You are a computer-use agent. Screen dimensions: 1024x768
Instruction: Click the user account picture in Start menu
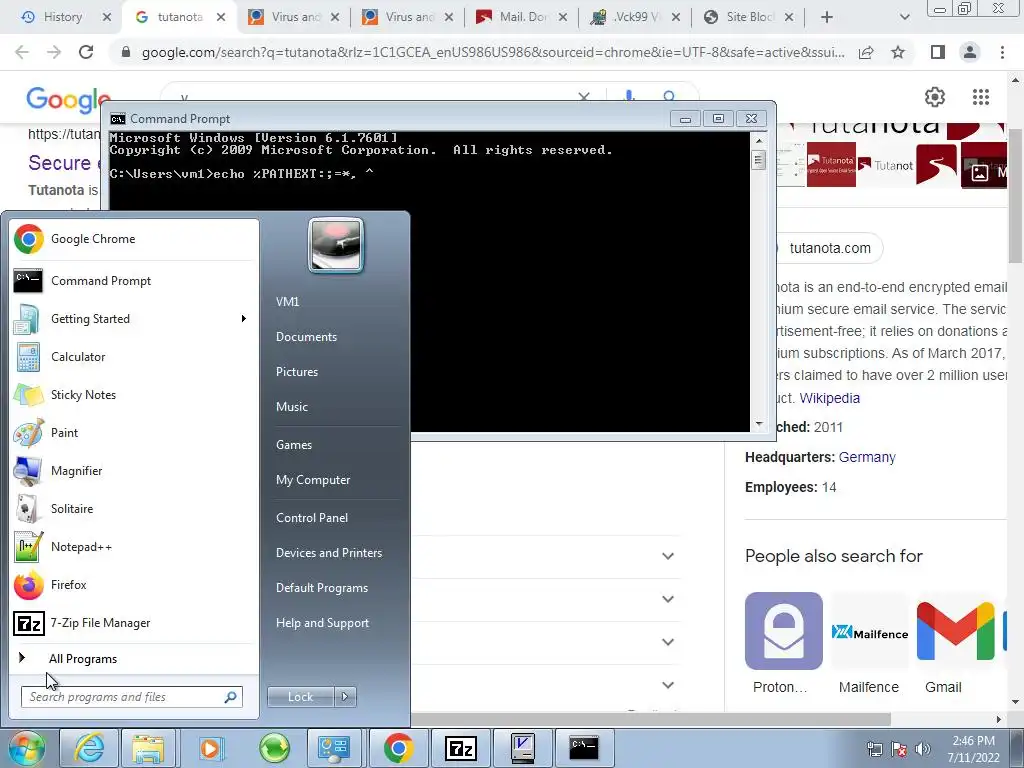click(336, 245)
